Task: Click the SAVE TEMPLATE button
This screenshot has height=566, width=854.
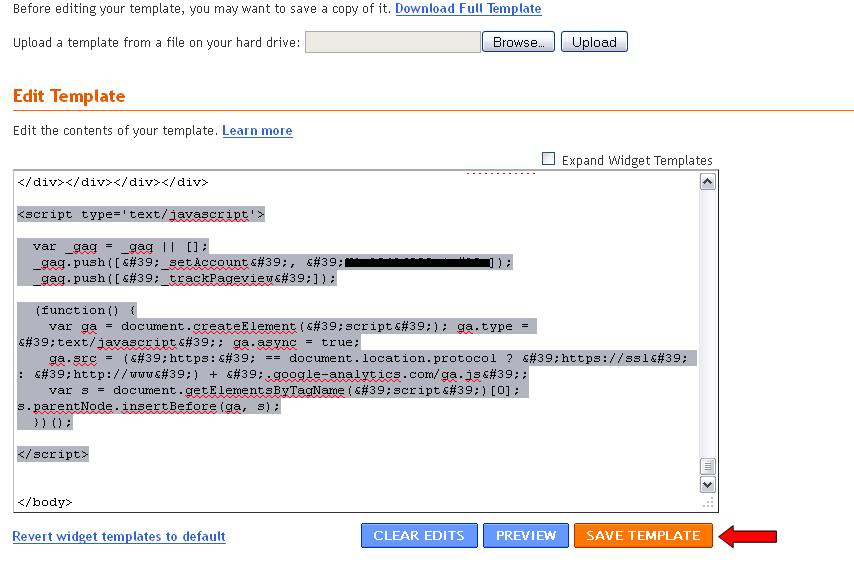Action: (x=643, y=535)
